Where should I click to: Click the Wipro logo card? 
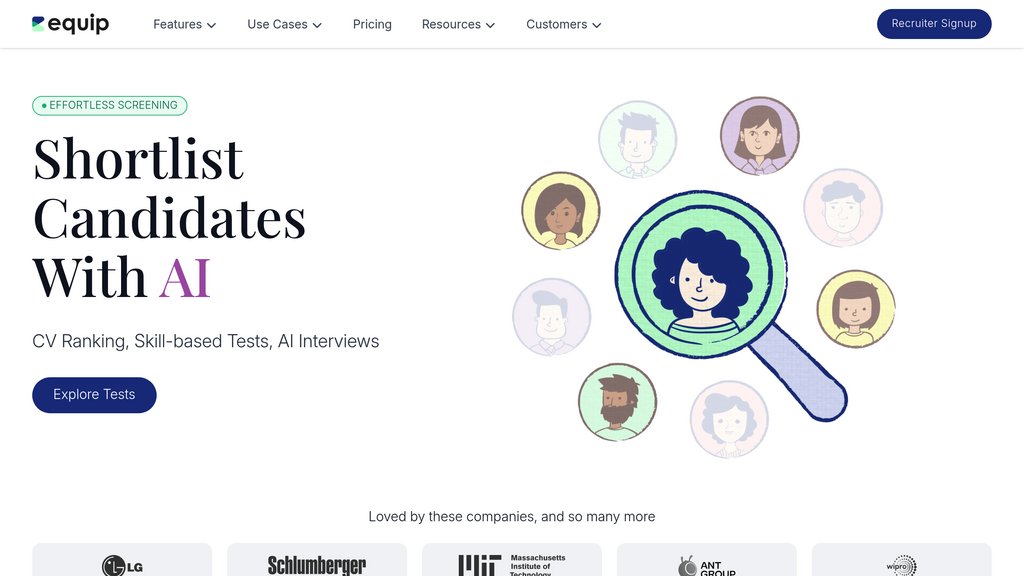pos(901,563)
